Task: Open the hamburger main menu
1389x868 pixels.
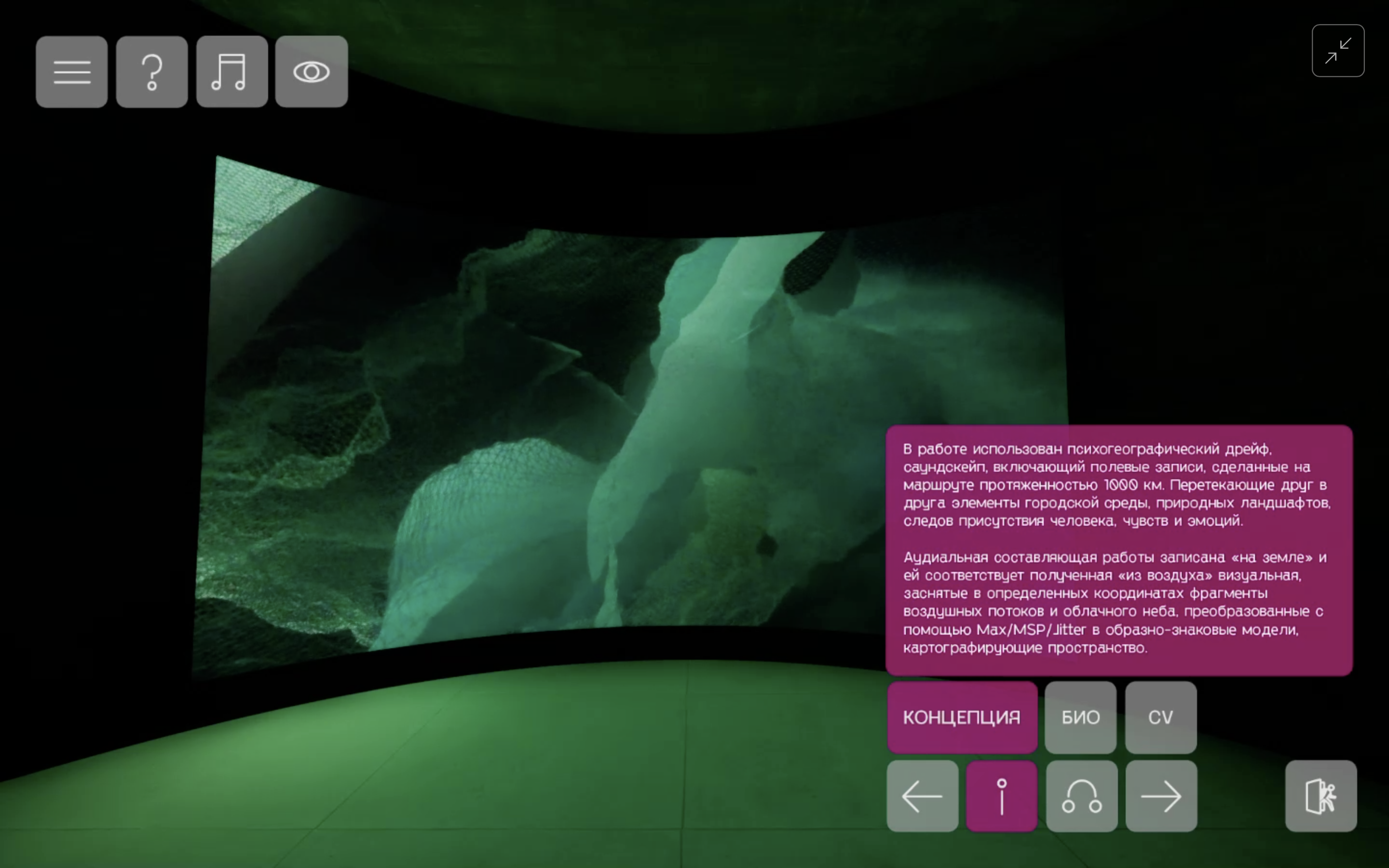Action: click(72, 72)
